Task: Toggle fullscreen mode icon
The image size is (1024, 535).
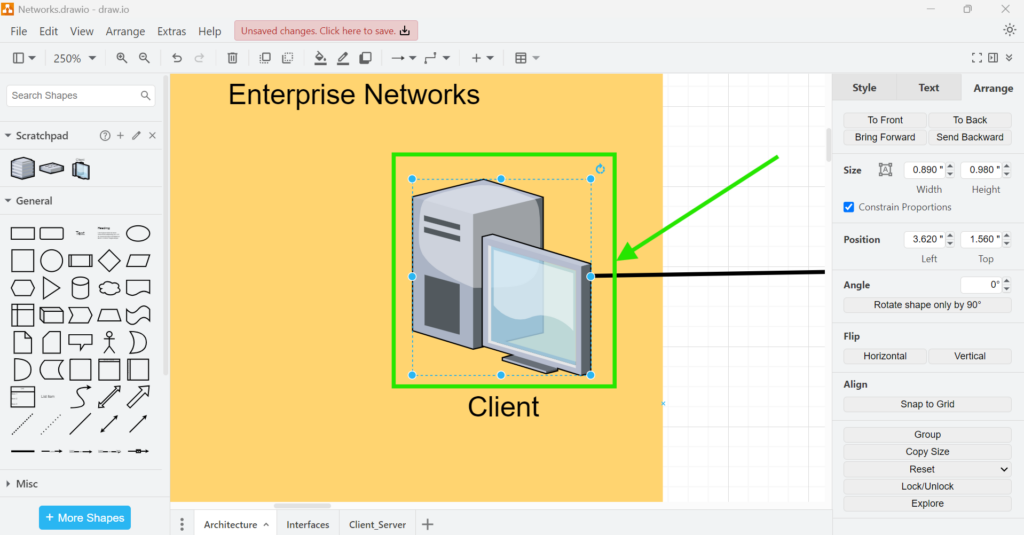Action: (976, 58)
